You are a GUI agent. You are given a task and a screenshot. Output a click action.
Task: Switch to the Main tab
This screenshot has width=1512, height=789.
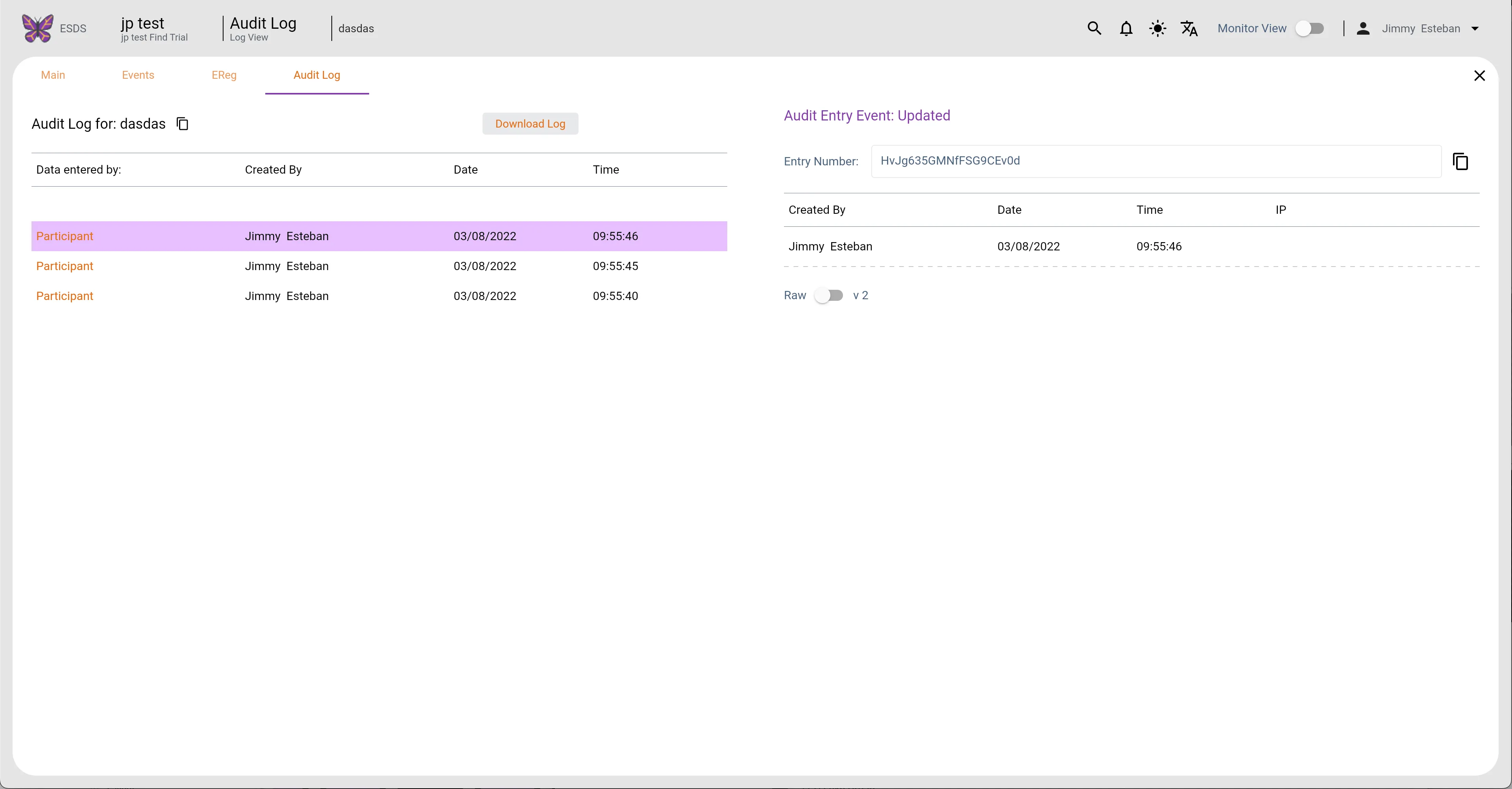(53, 75)
